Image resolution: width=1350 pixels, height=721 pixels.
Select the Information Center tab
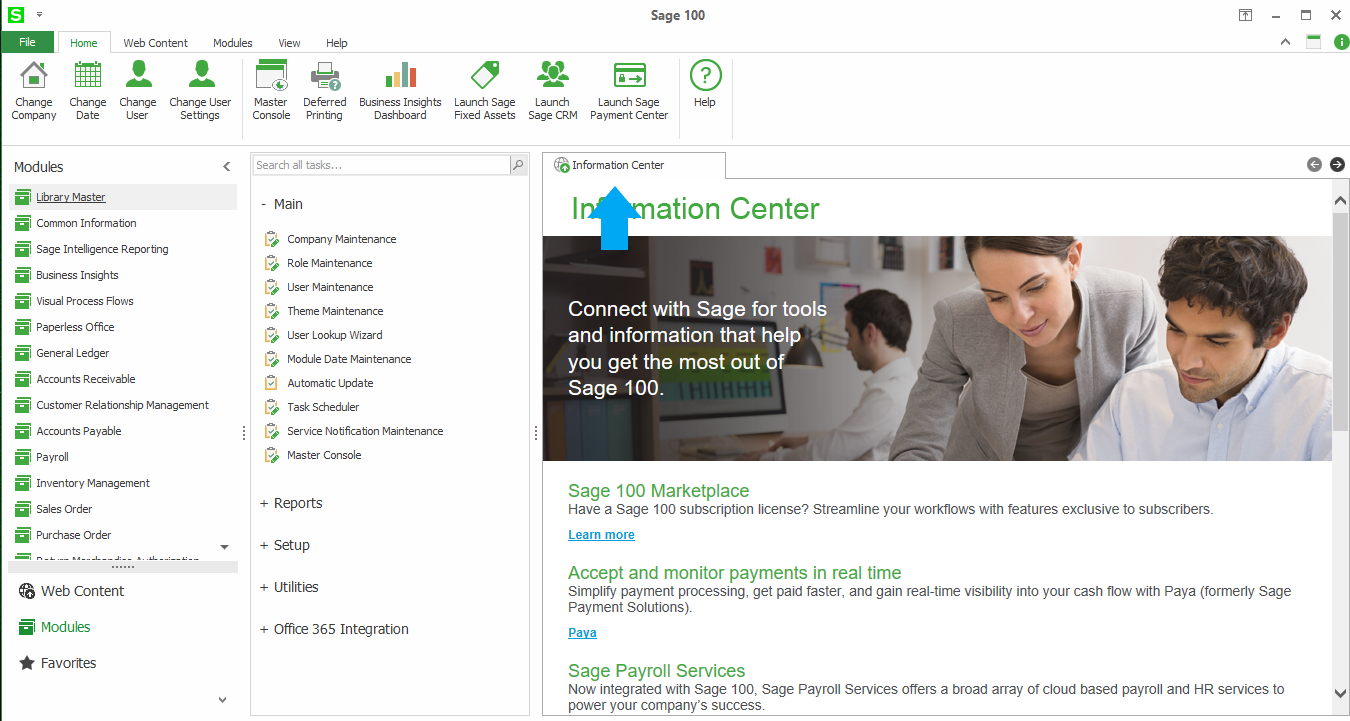[633, 165]
